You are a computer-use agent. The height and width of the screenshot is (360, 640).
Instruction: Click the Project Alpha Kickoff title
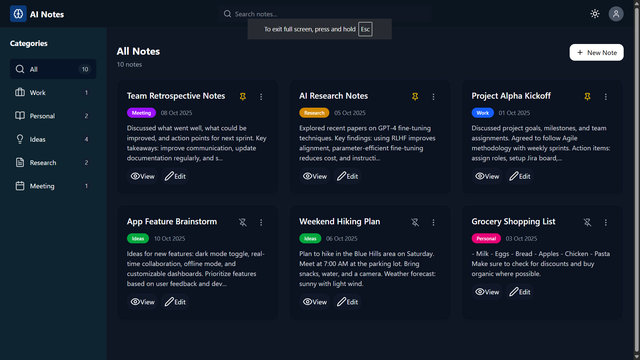(511, 96)
